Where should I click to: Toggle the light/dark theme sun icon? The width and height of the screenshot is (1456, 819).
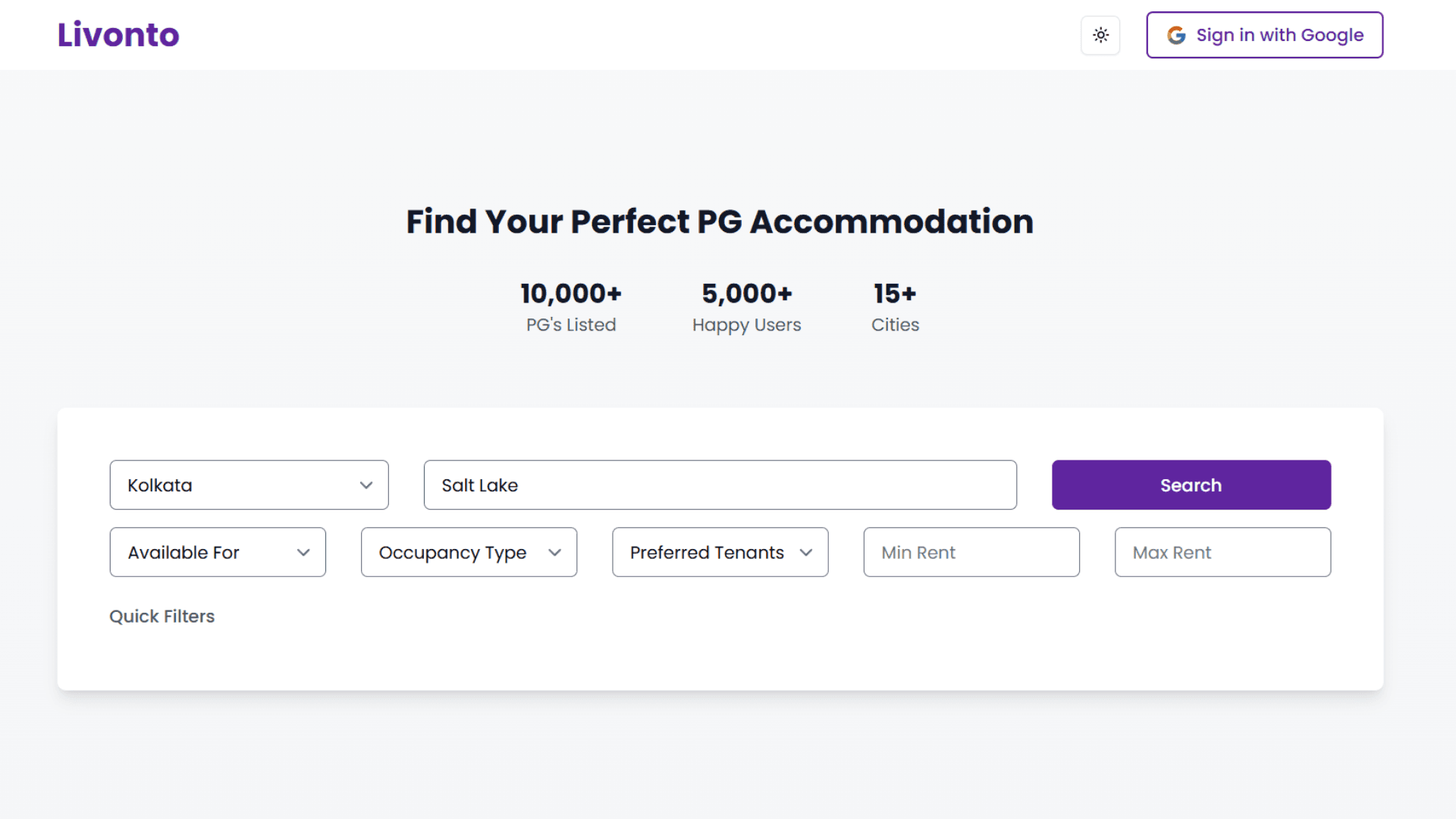(1100, 35)
